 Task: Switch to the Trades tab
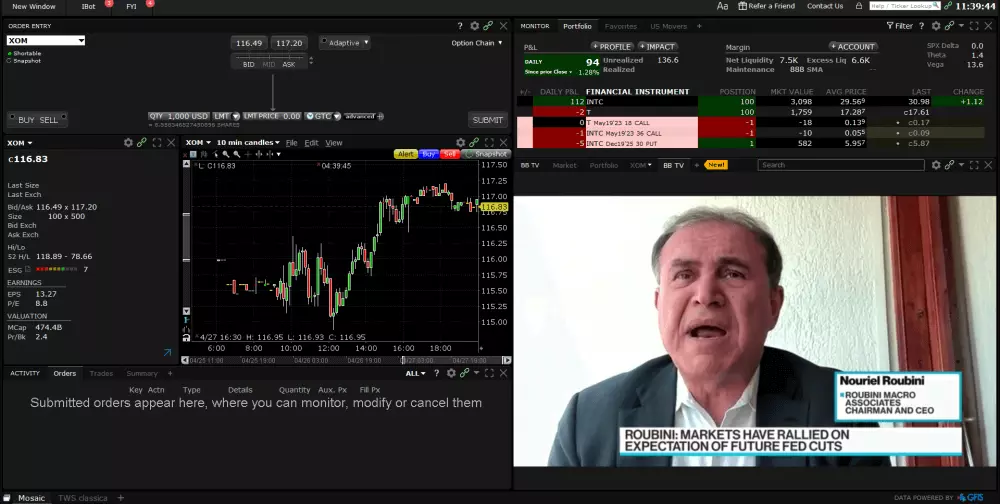tap(101, 373)
